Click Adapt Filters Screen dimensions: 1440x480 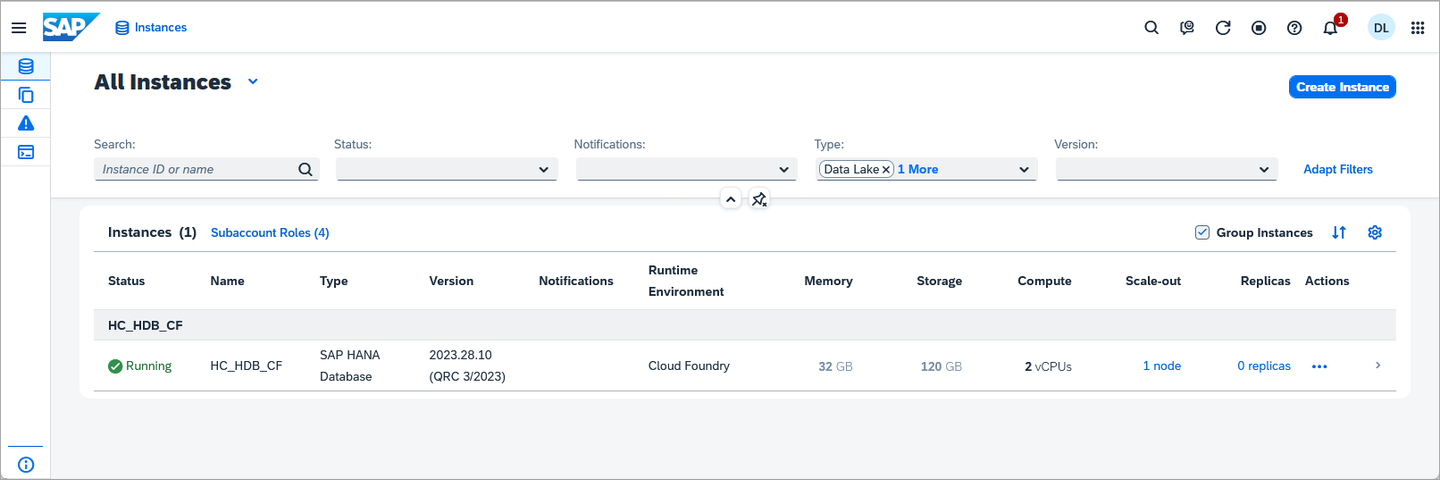(1338, 169)
